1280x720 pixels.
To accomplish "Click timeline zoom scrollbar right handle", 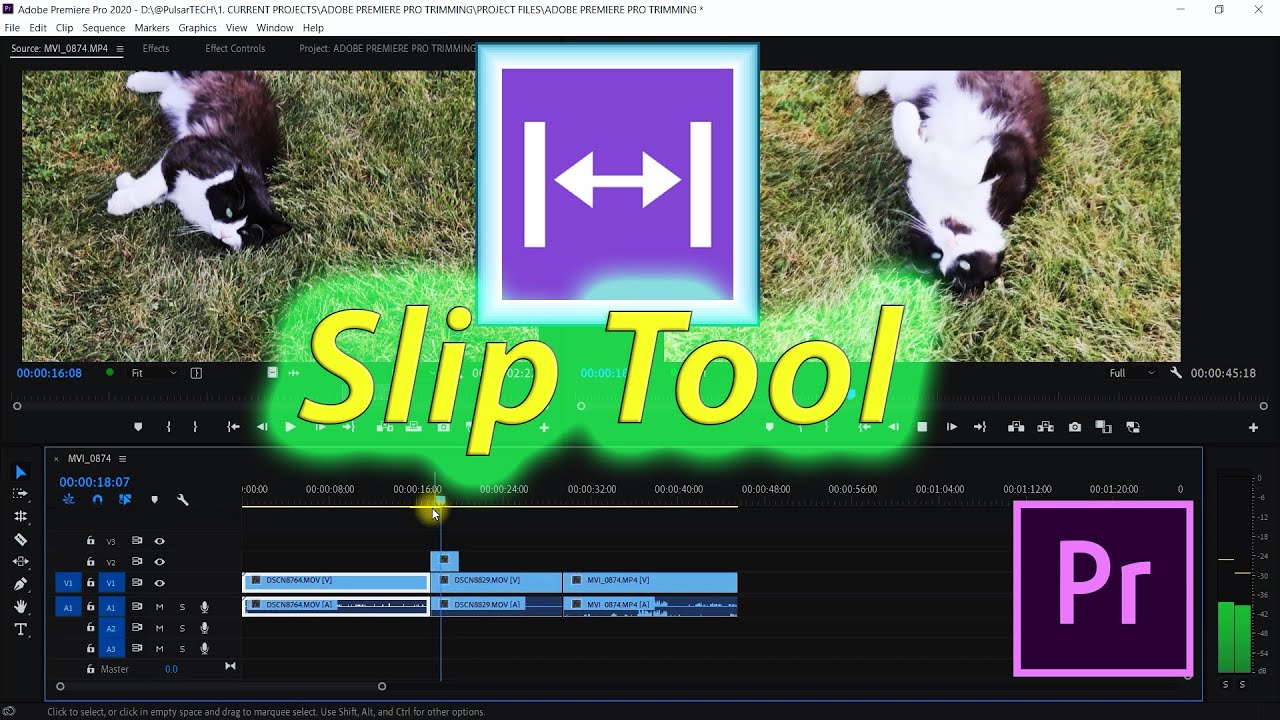I will tap(382, 686).
